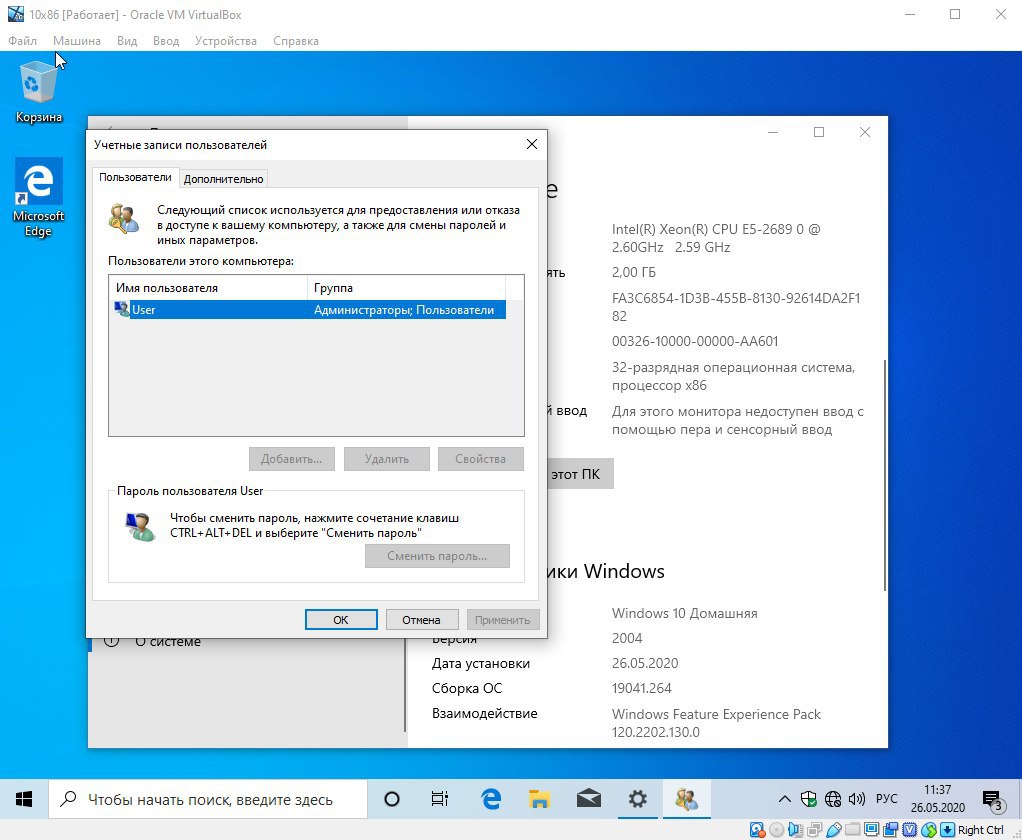
Task: Open the Ввод menu
Action: click(166, 40)
